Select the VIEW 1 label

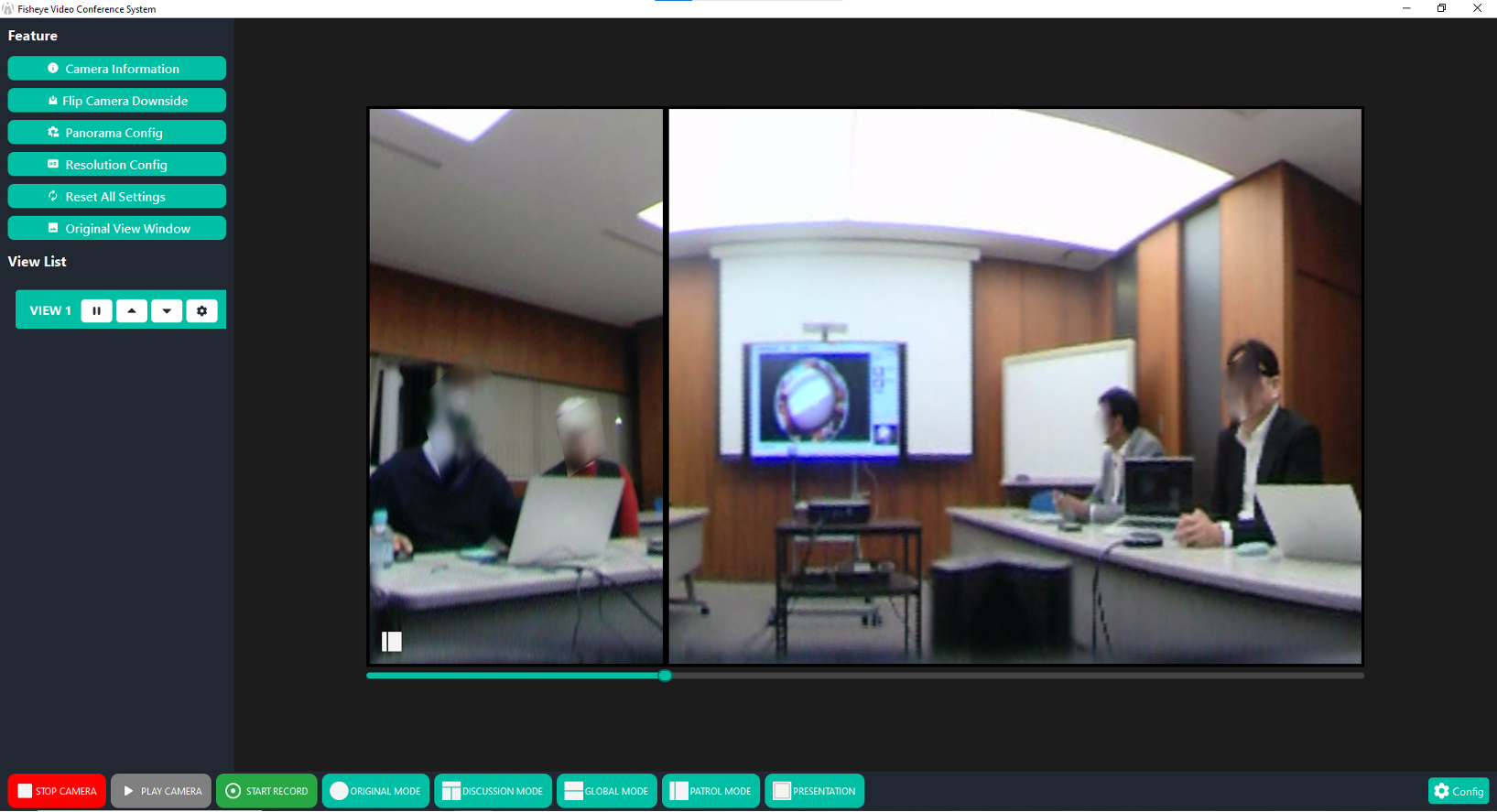coord(50,311)
